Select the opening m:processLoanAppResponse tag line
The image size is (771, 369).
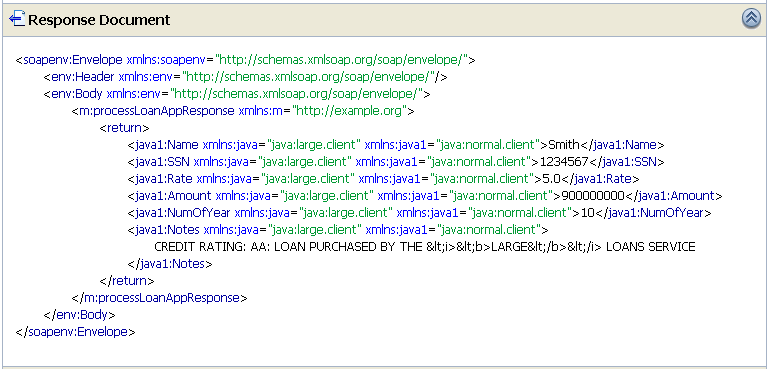tap(243, 111)
